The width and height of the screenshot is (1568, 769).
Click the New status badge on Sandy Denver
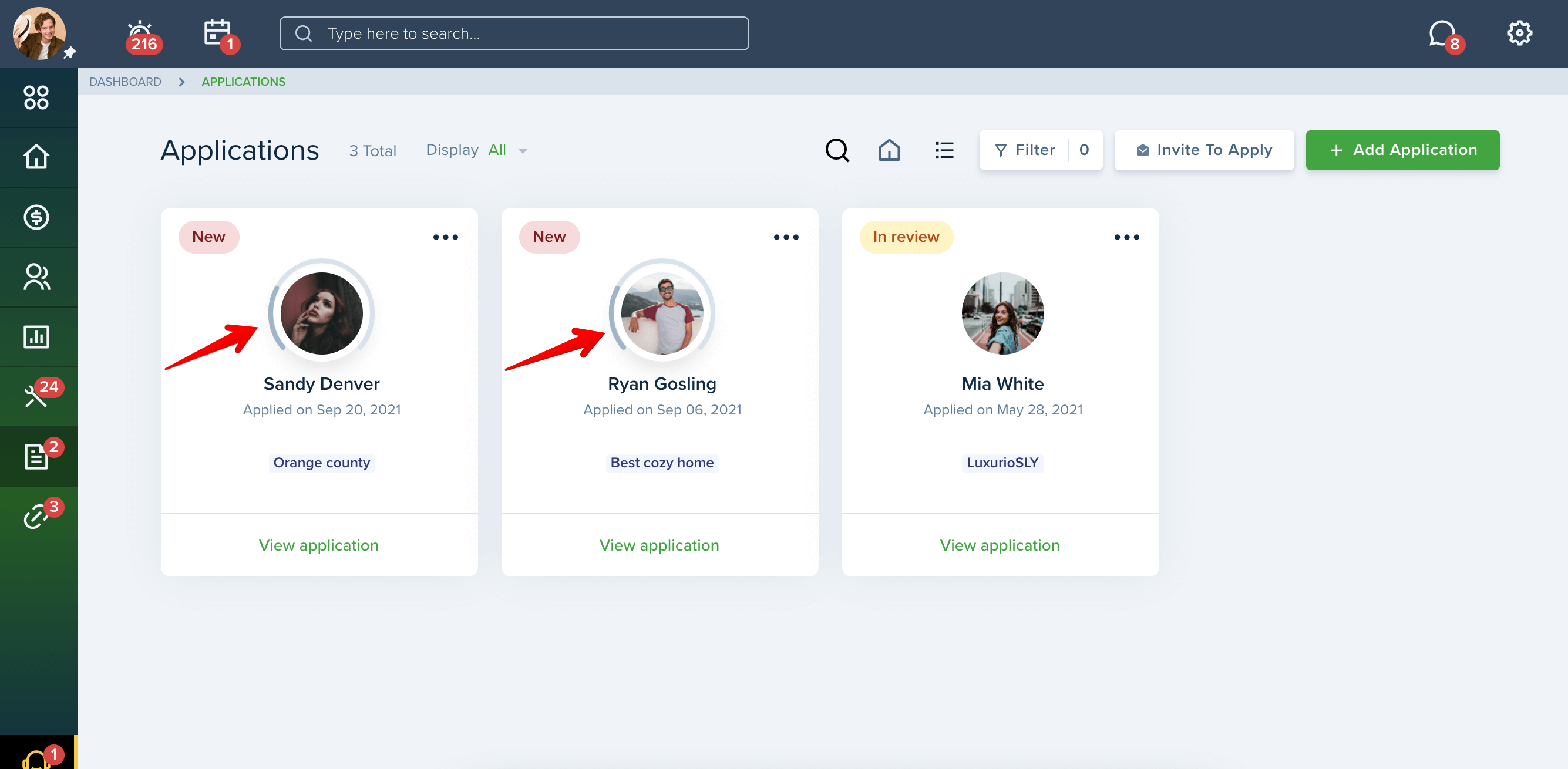(x=209, y=237)
